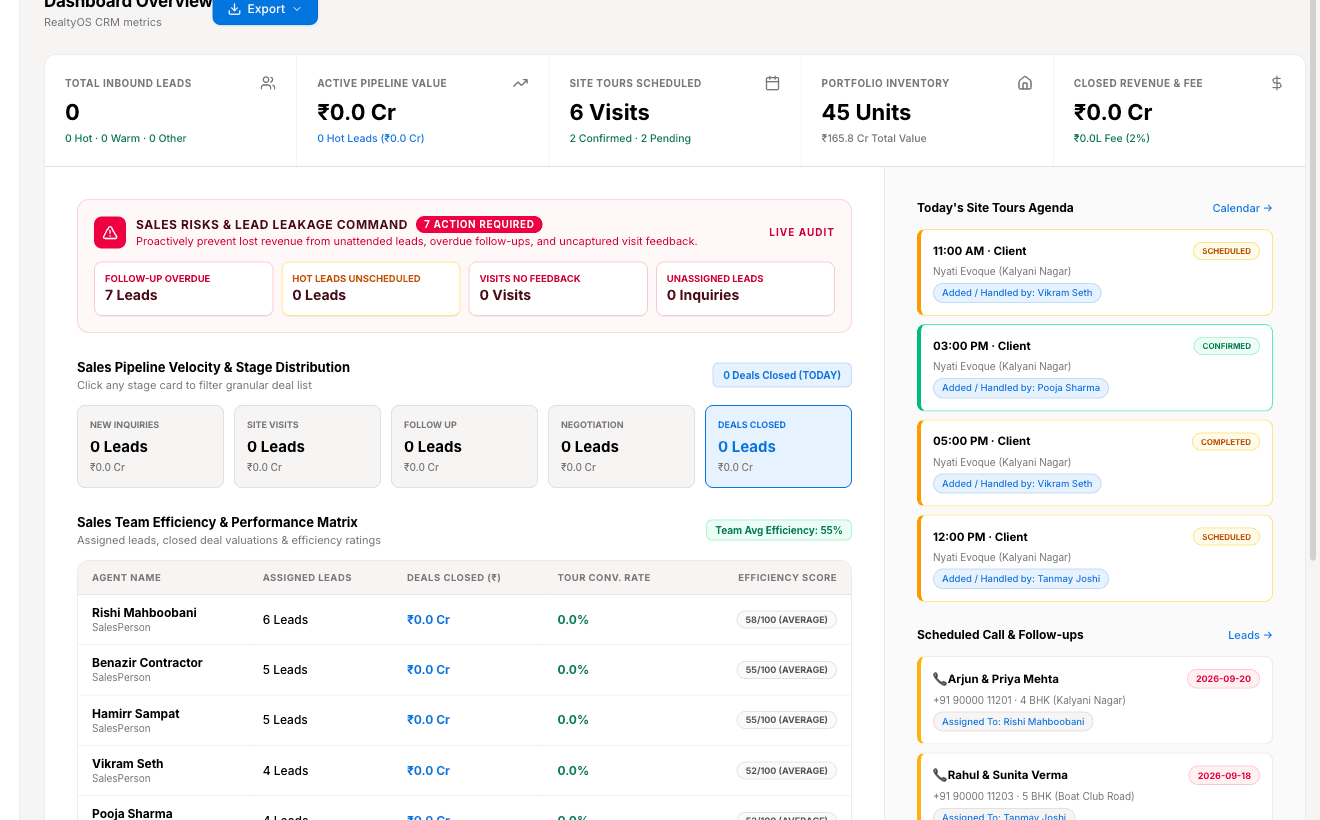This screenshot has width=1320, height=820.
Task: Select the Hamirr Sampat agent row
Action: (464, 720)
